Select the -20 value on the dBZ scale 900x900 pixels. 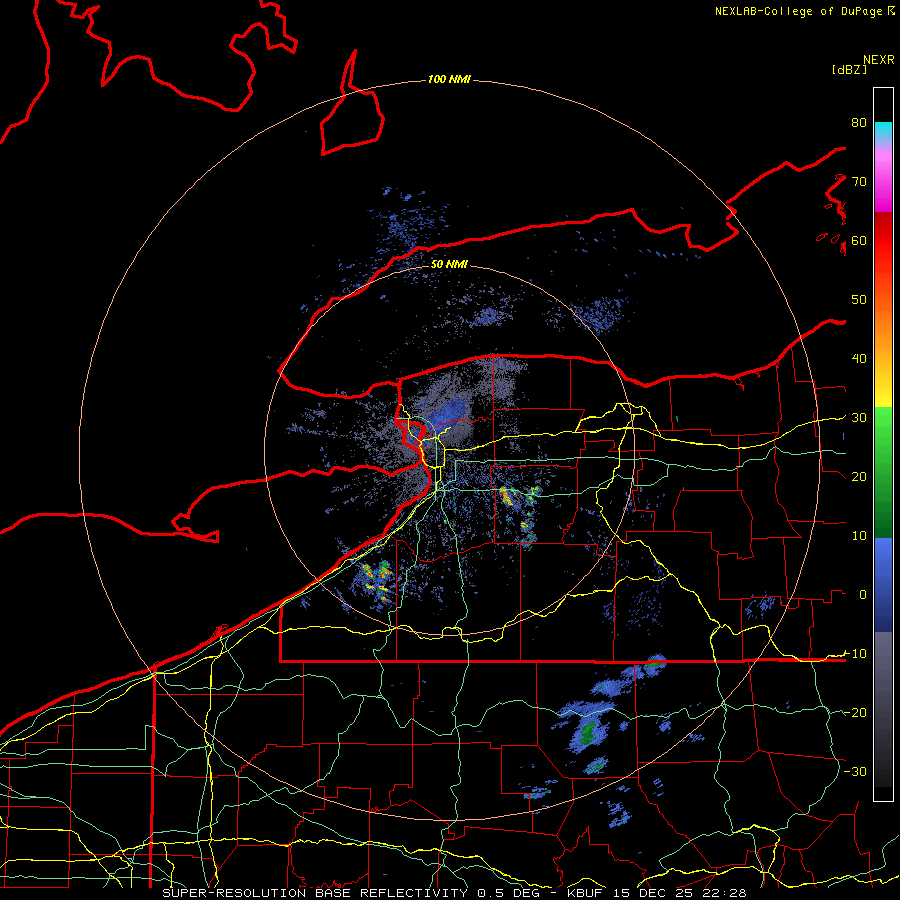coord(855,712)
